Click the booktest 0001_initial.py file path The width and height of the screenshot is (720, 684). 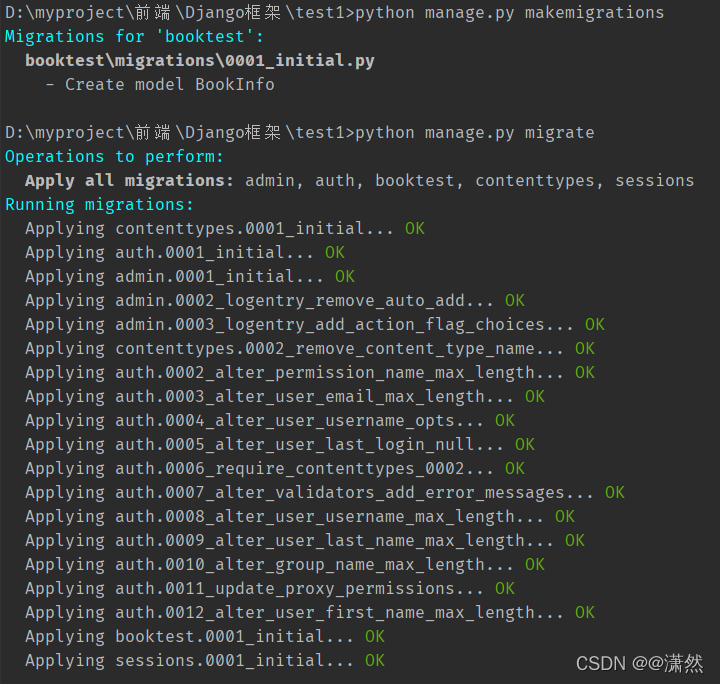[200, 61]
